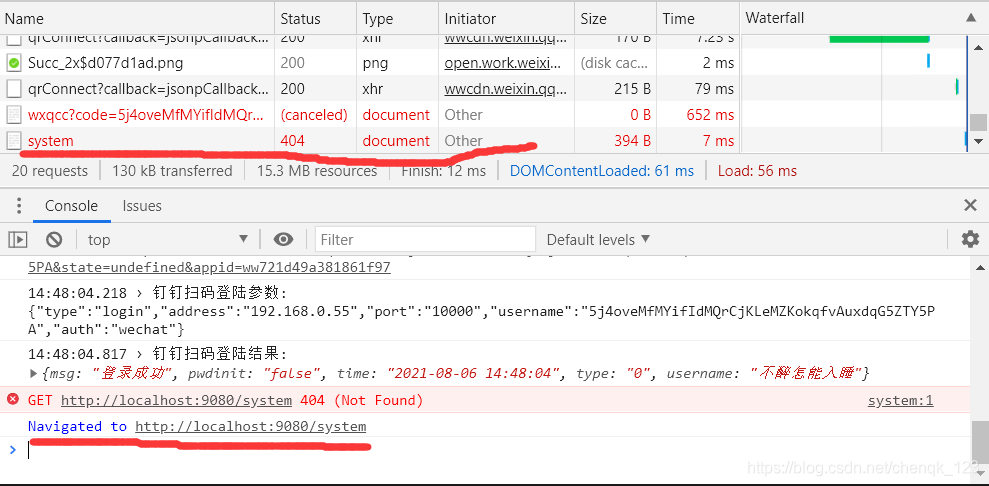Sort requests by Time column
The height and width of the screenshot is (486, 989).
point(697,18)
